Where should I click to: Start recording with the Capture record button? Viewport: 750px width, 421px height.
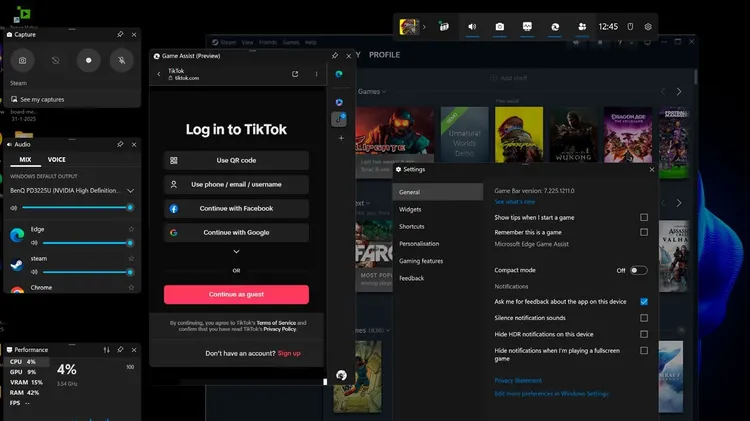[x=88, y=60]
